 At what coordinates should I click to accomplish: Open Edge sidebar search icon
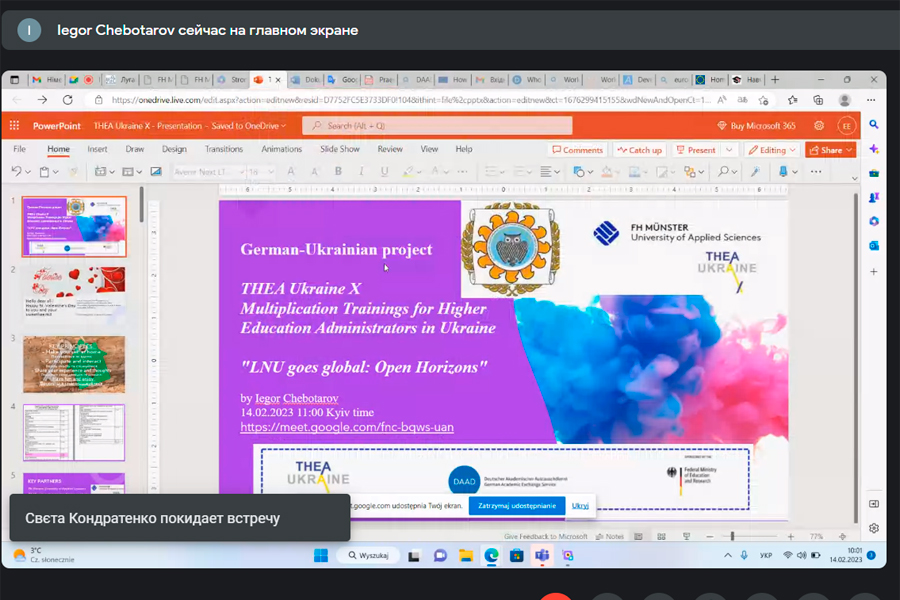pos(873,125)
